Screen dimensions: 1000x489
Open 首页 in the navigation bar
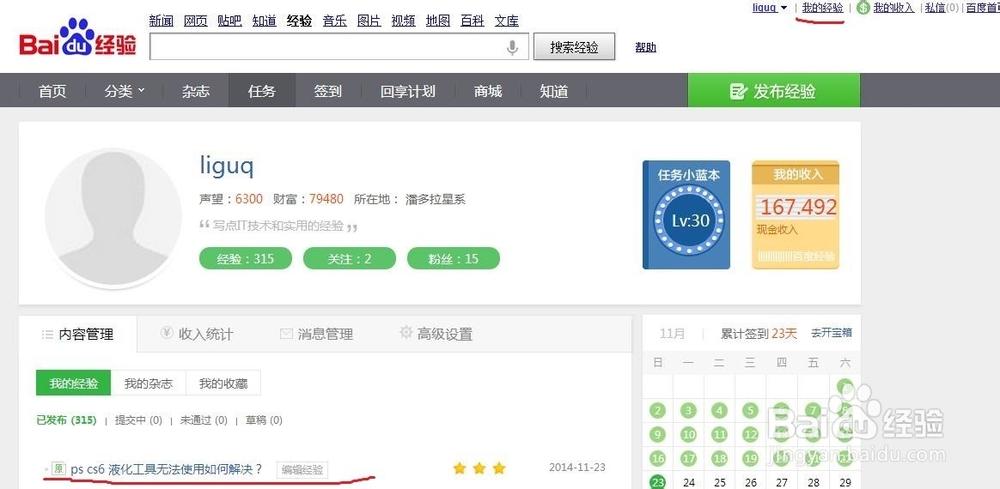click(x=52, y=91)
